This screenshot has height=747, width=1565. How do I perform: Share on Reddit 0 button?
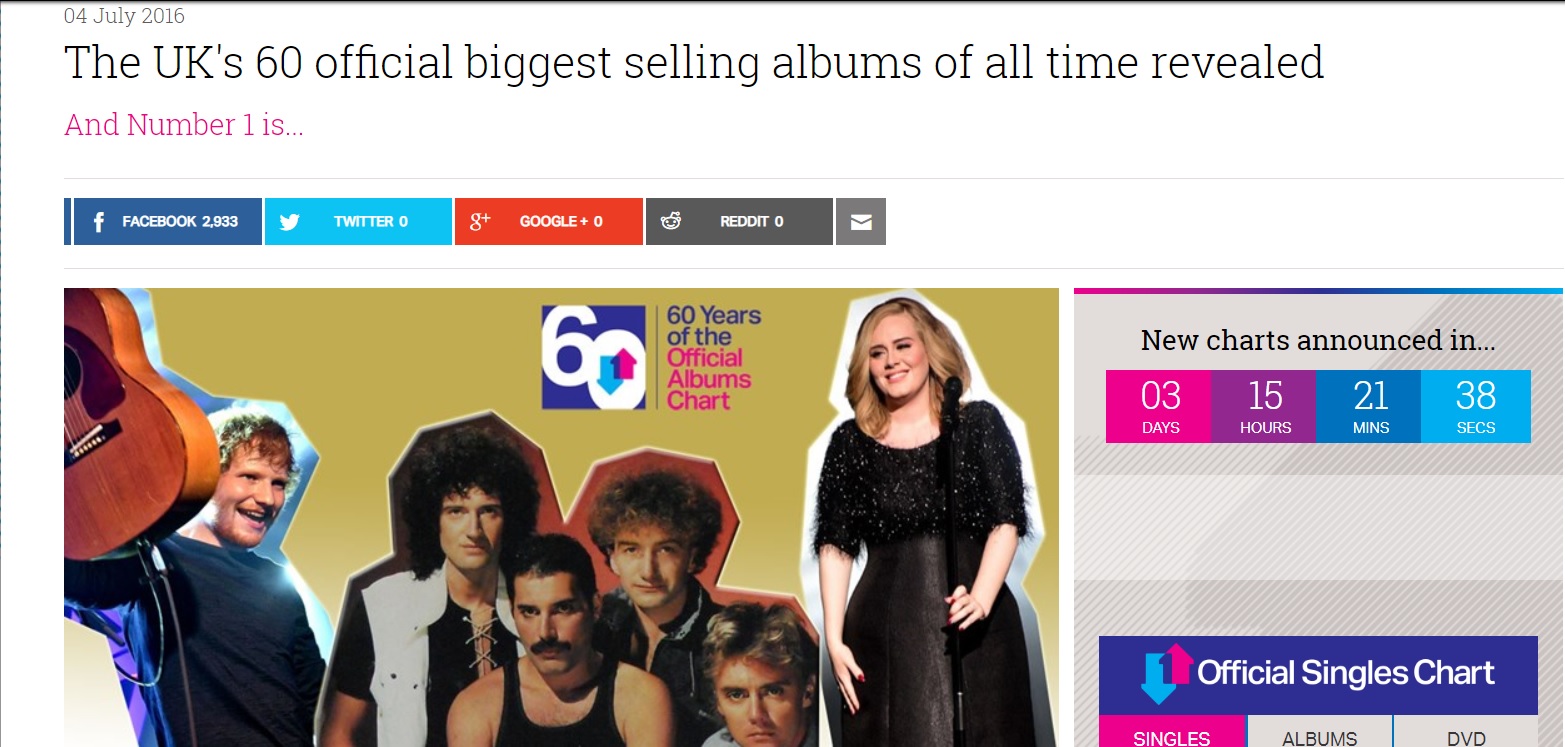click(739, 222)
